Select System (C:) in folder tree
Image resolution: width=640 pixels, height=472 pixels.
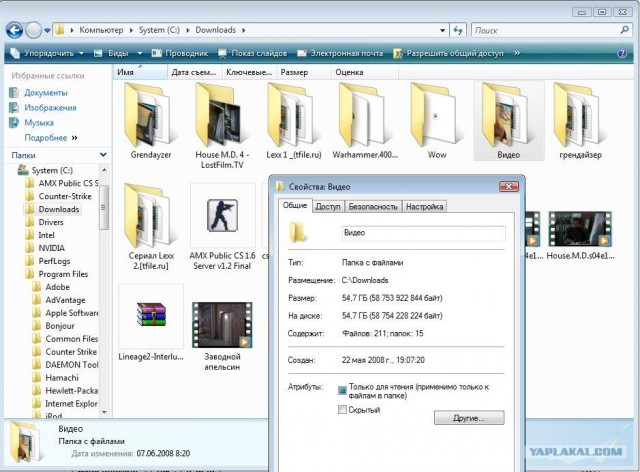point(52,170)
